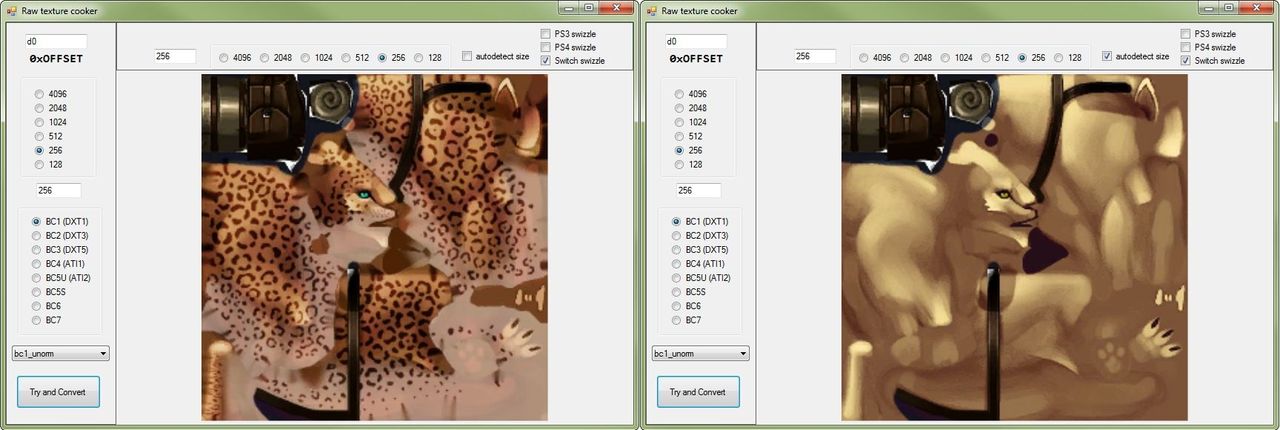
Task: Click top 256 size field in right window
Action: point(815,57)
